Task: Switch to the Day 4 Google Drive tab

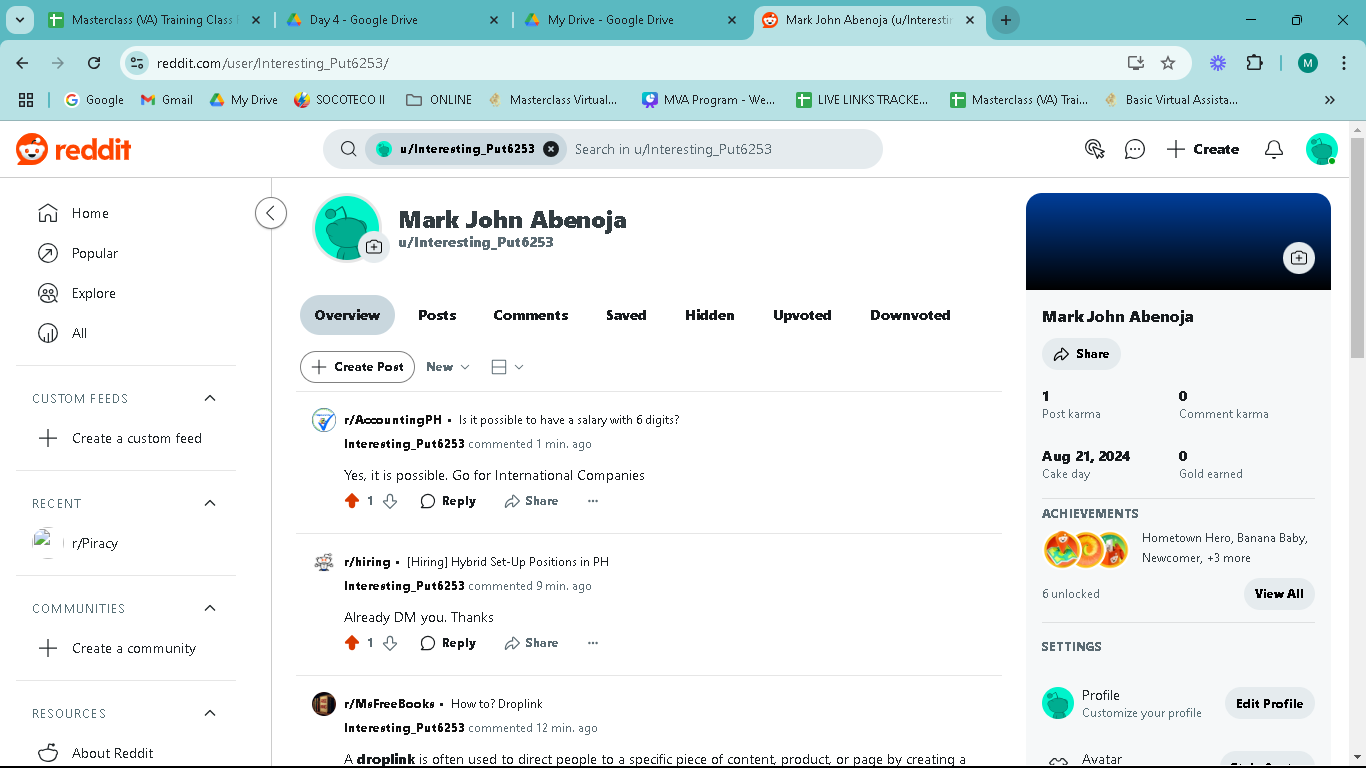Action: coord(392,20)
